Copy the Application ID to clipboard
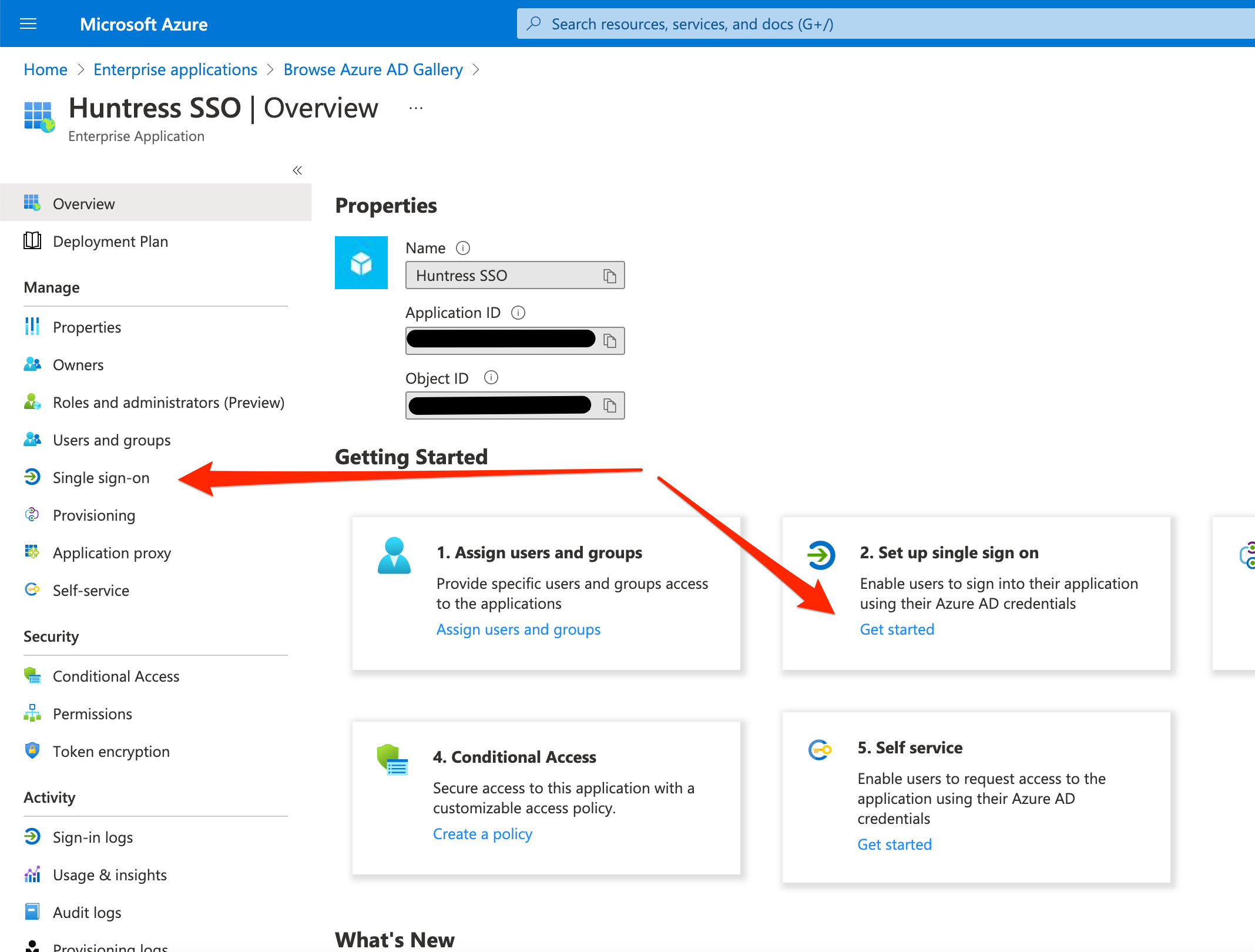1255x952 pixels. point(610,341)
